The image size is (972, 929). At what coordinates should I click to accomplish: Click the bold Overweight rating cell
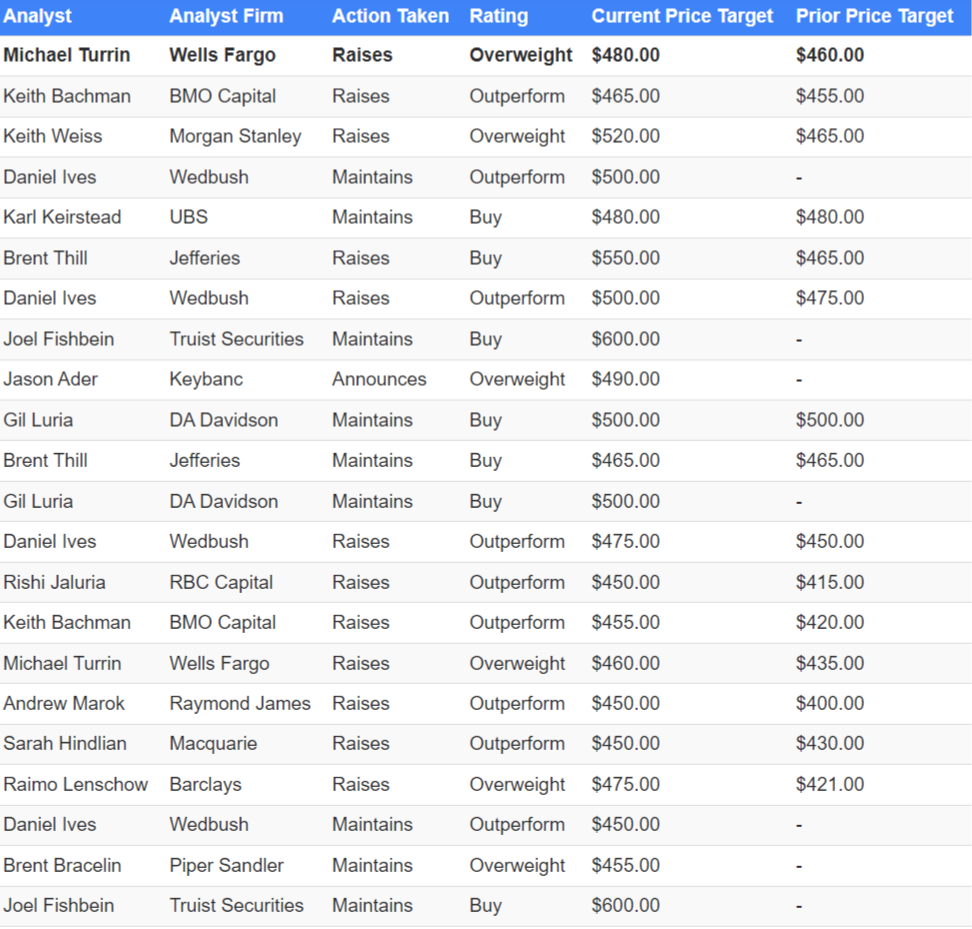521,55
